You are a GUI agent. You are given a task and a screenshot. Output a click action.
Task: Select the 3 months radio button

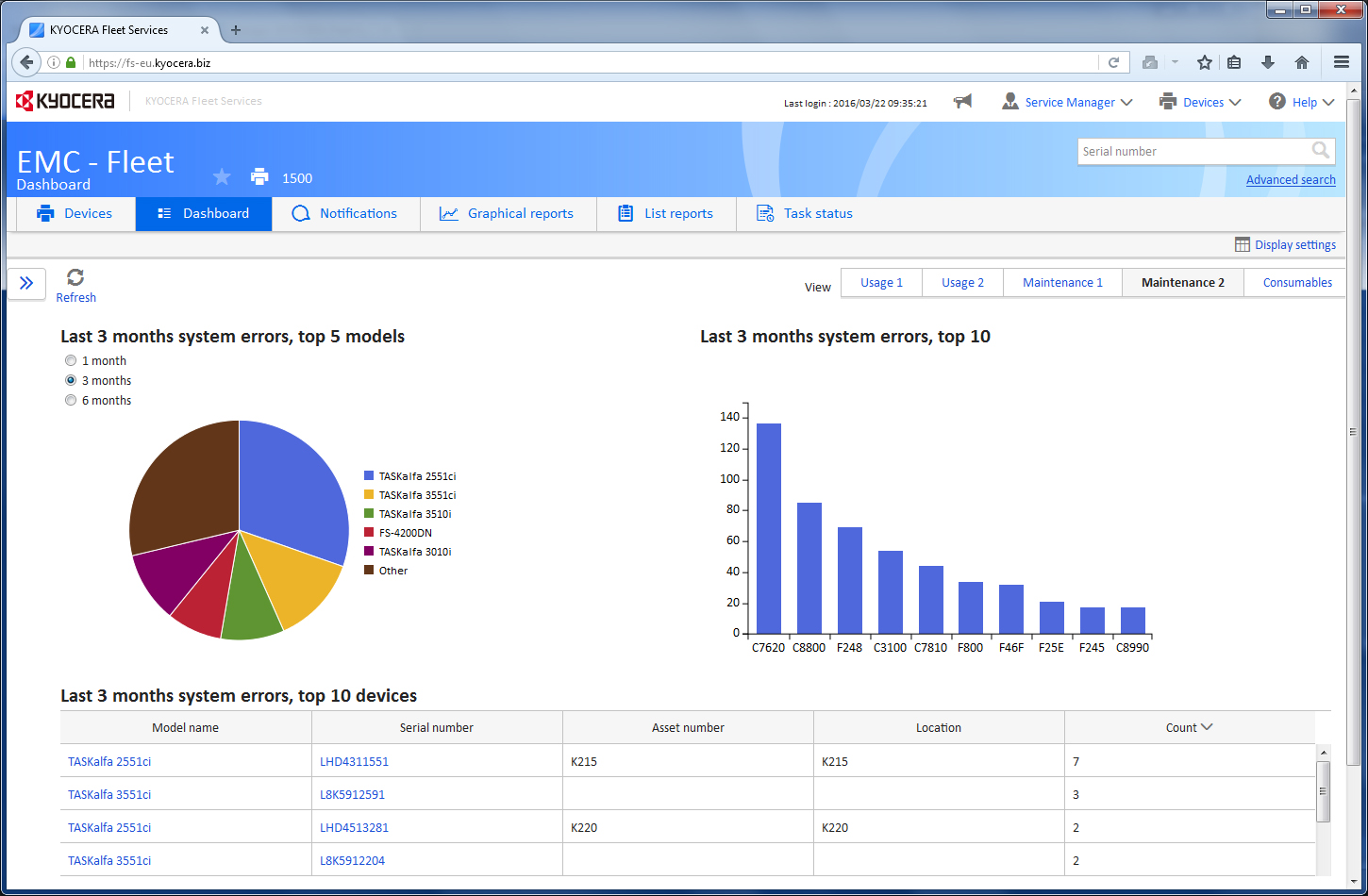tap(71, 380)
